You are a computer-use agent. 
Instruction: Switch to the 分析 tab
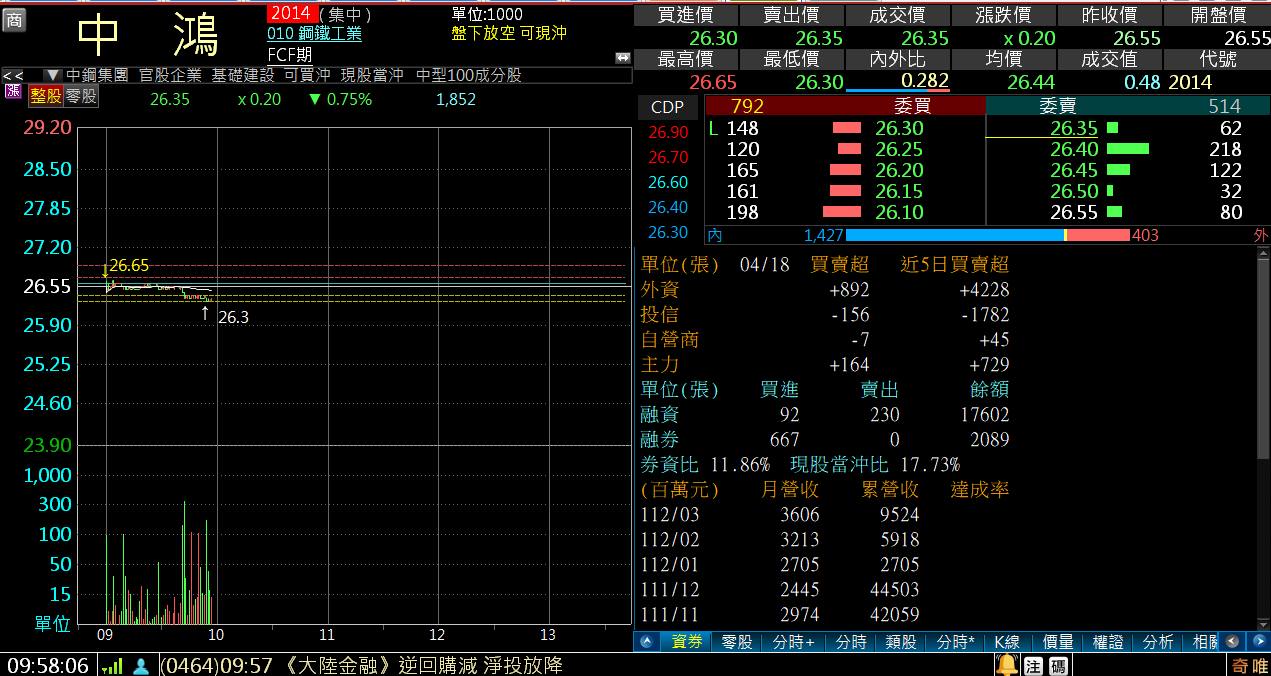coord(1158,642)
